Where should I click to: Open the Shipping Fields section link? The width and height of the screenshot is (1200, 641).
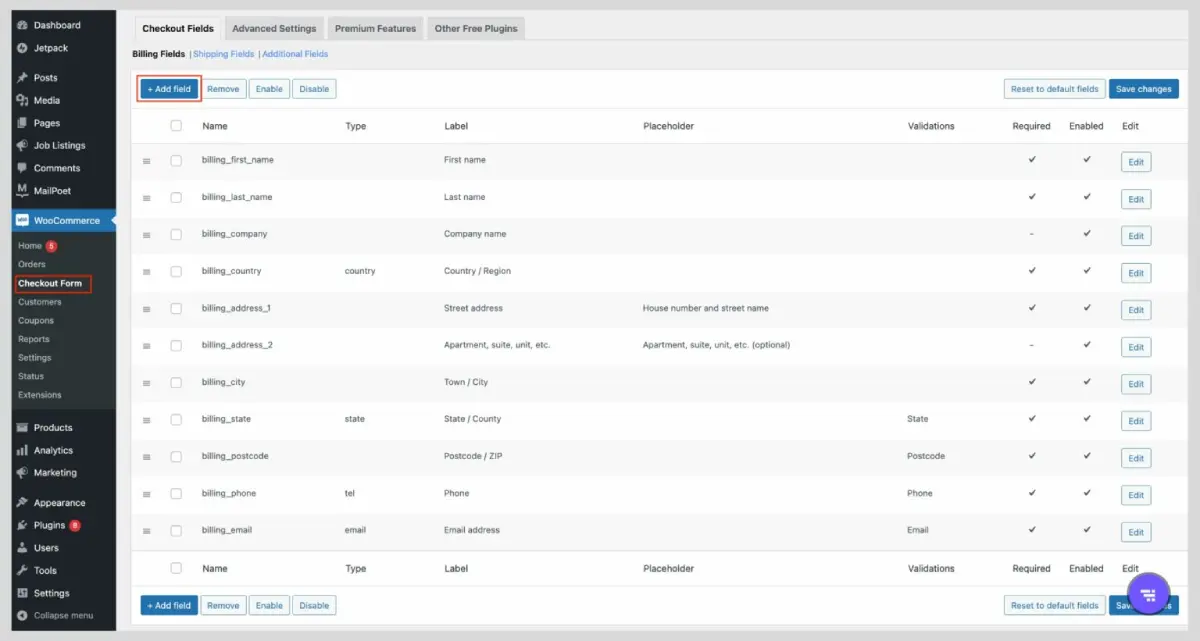coord(223,54)
